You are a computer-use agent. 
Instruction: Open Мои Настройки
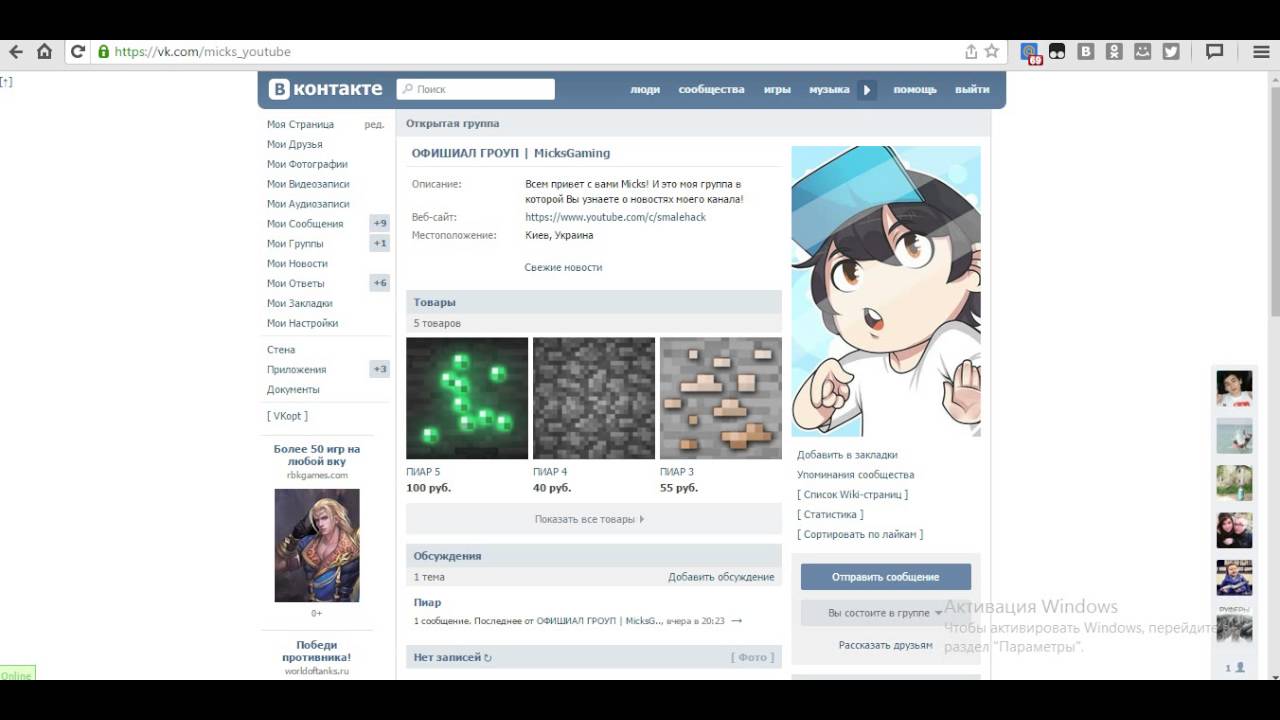coord(302,324)
